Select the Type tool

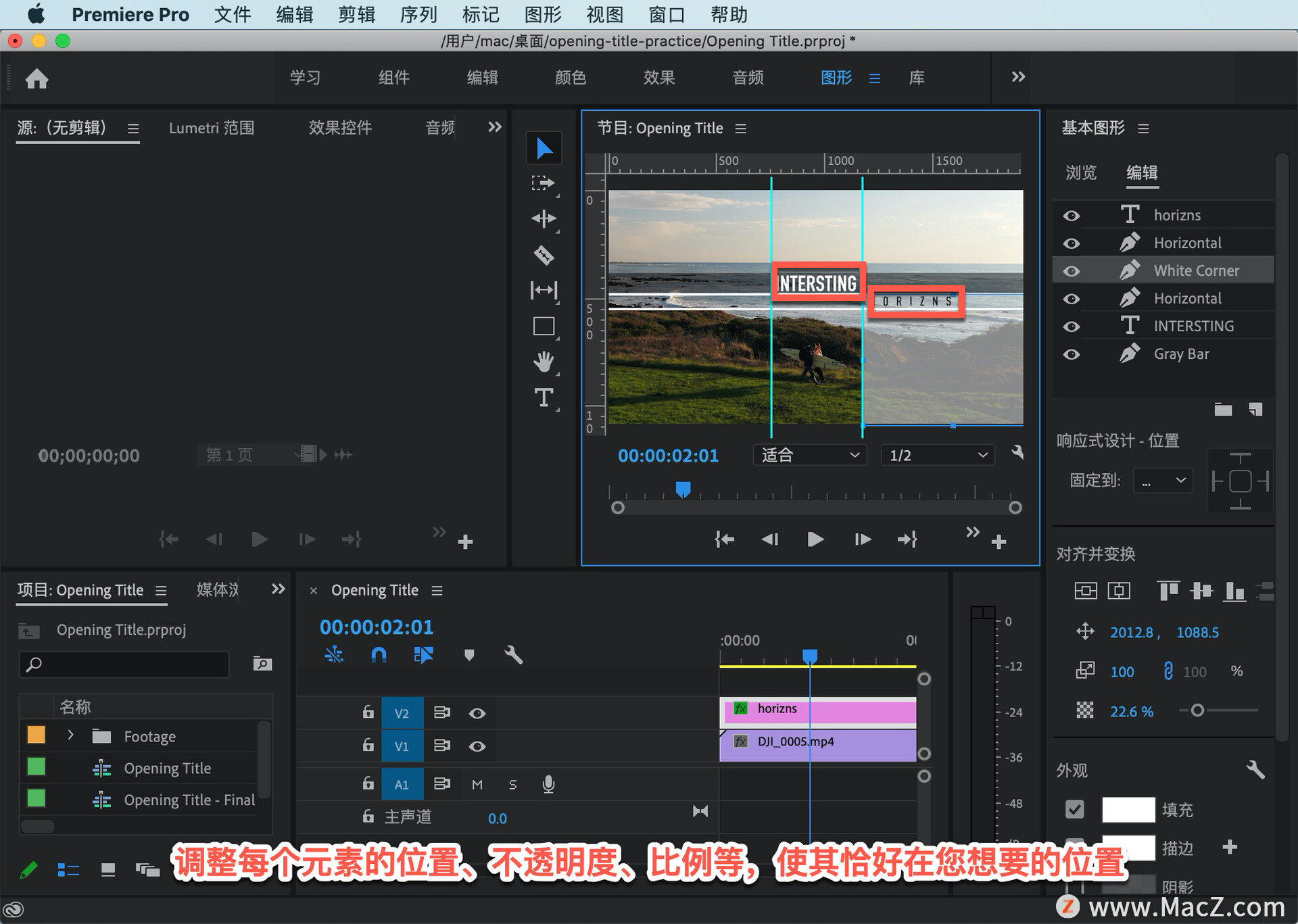click(x=544, y=397)
